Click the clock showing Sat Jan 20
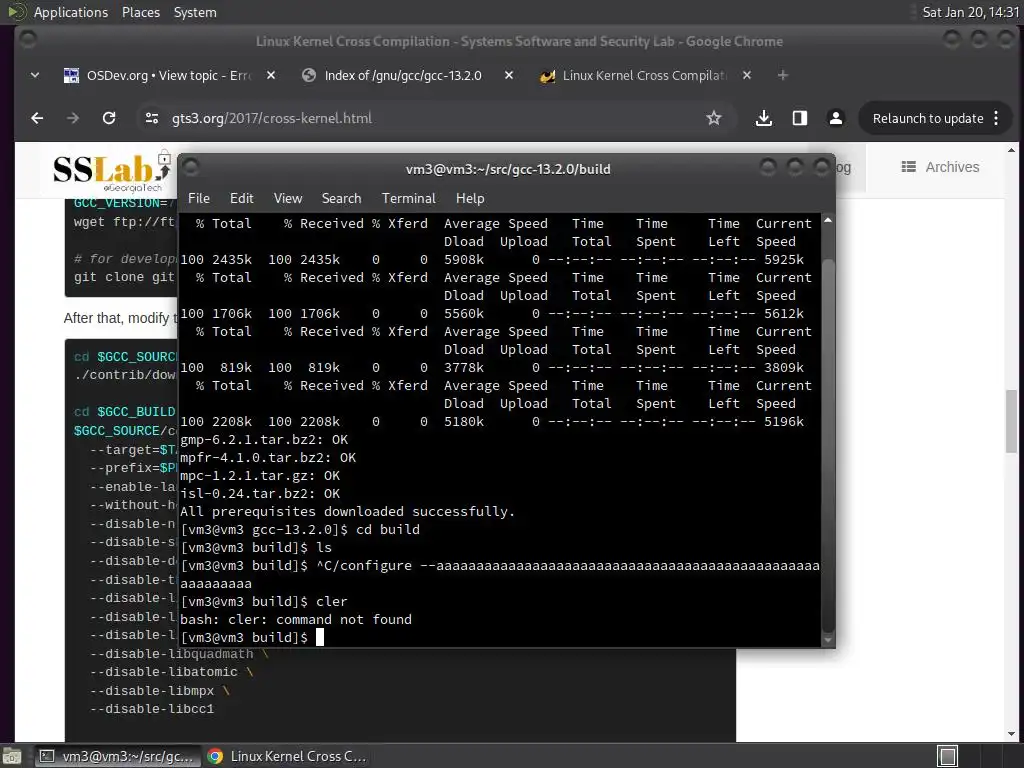This screenshot has height=768, width=1024. [x=970, y=12]
